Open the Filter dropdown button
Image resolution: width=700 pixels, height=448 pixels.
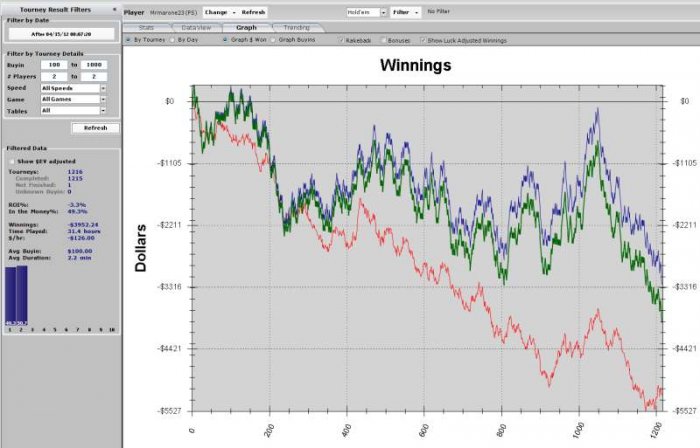(x=405, y=12)
